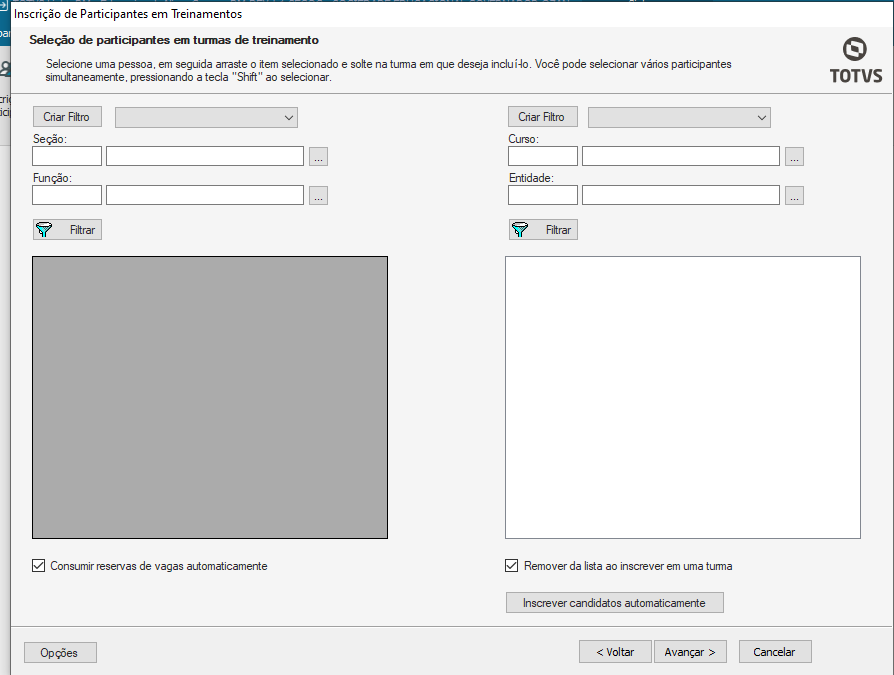This screenshot has width=894, height=675.
Task: Click the Cancelar button
Action: [774, 652]
